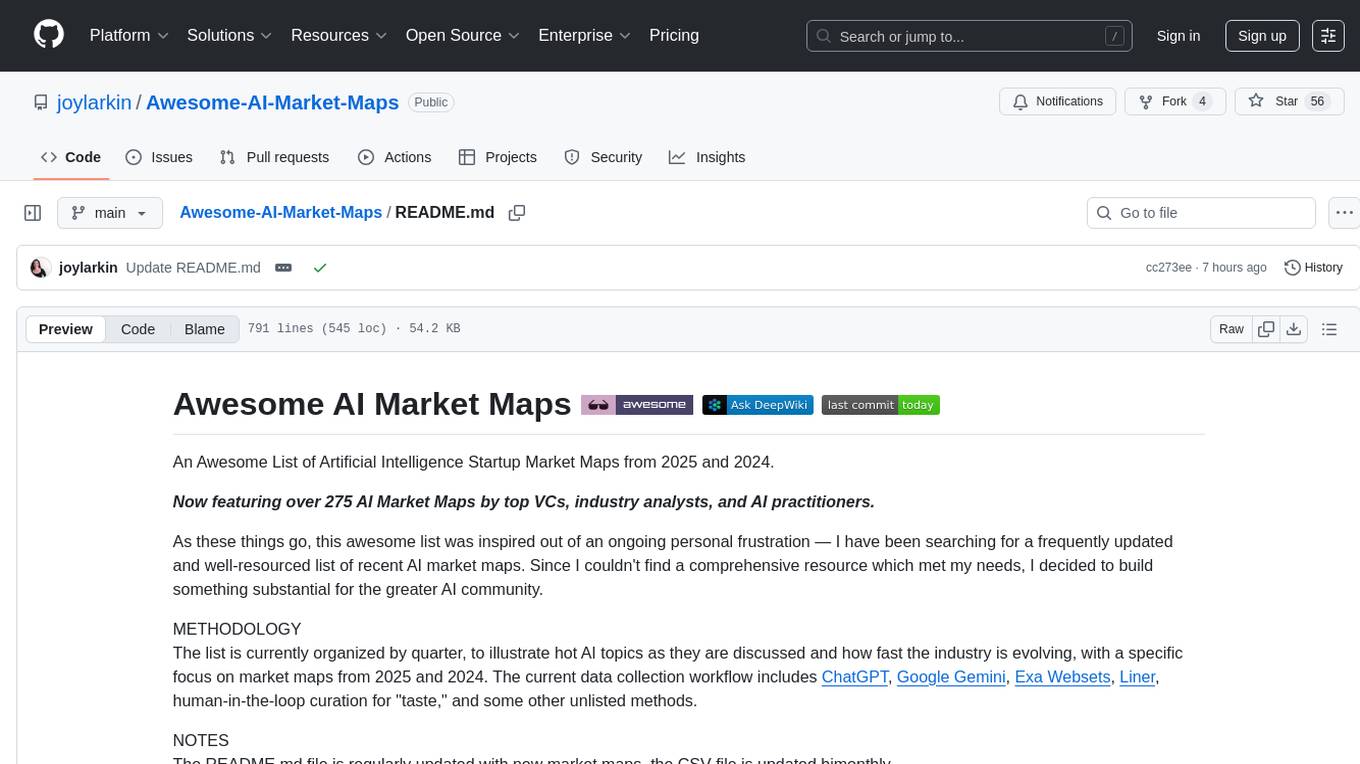
Task: Switch to Preview view
Action: point(66,329)
